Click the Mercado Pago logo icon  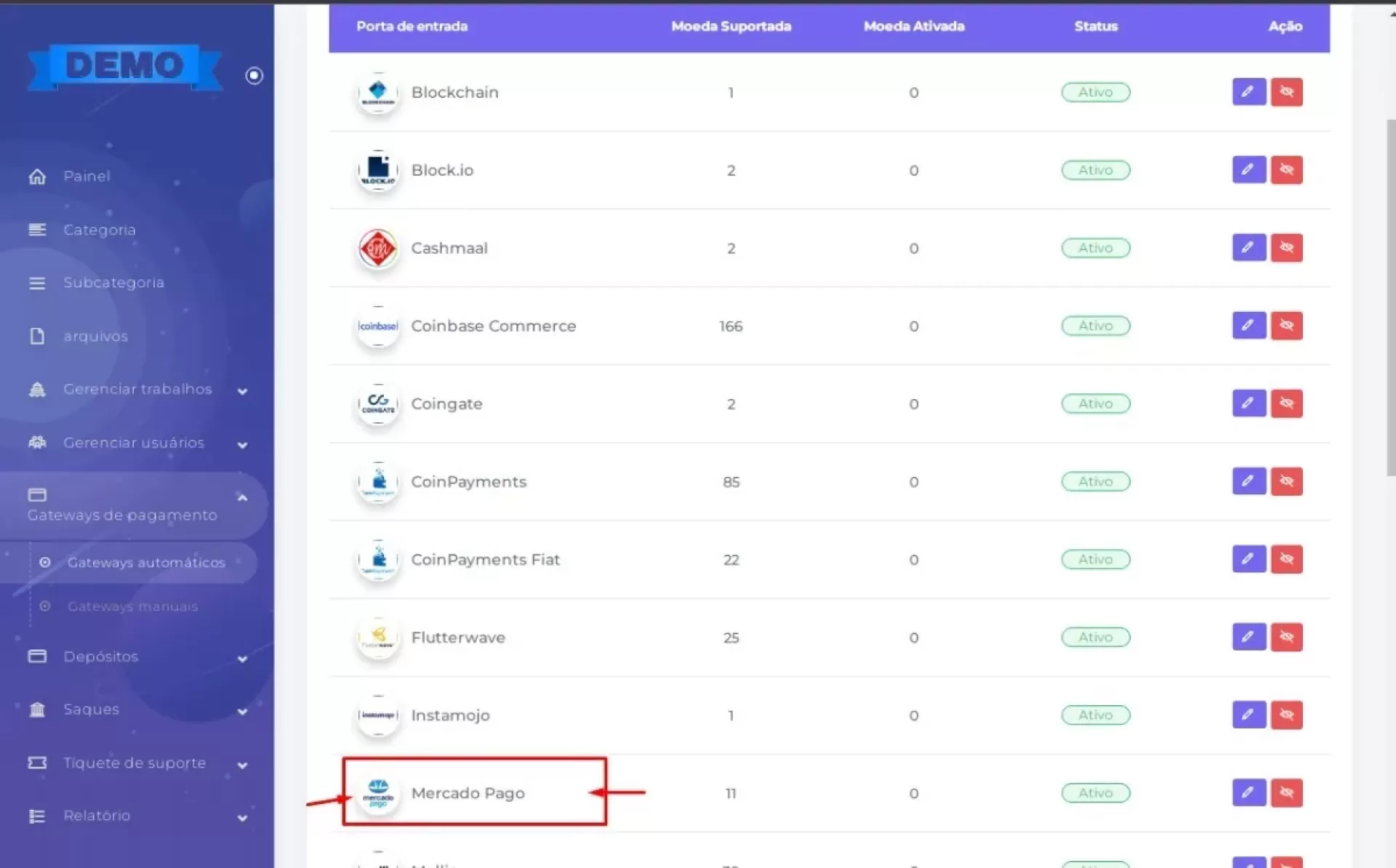377,793
